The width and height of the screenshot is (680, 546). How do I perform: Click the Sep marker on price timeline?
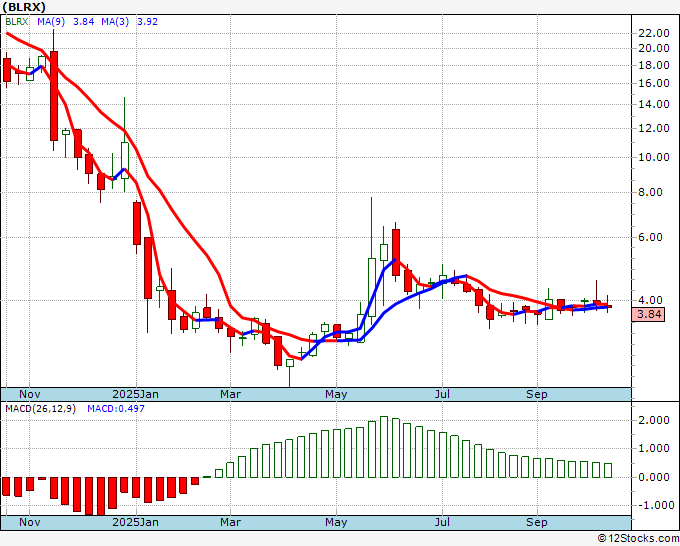click(x=537, y=394)
